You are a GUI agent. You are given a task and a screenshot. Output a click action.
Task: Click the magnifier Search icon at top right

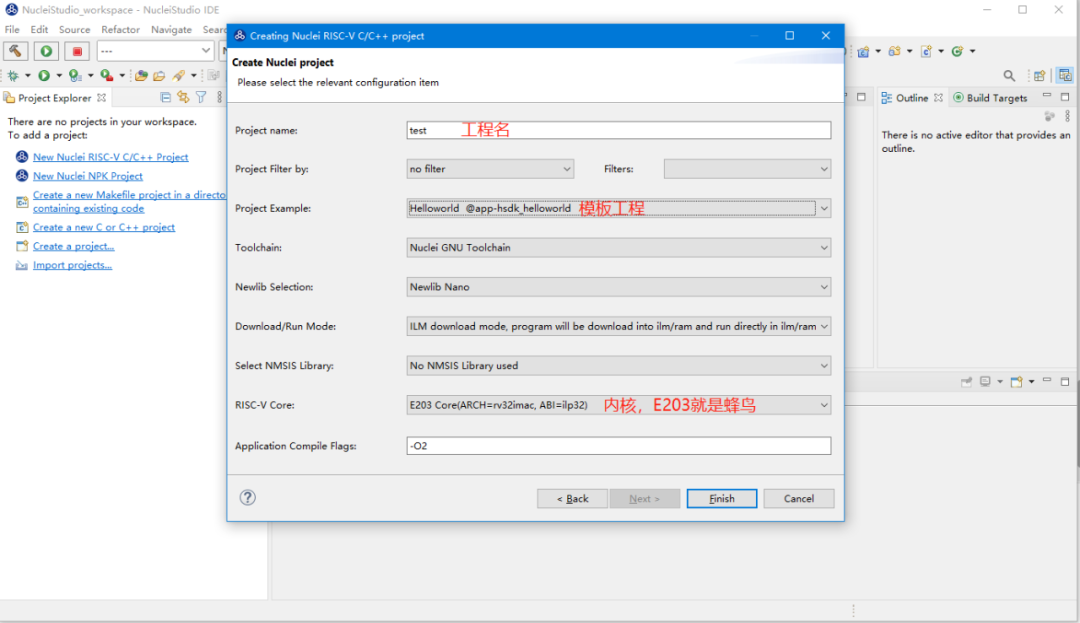(1009, 76)
